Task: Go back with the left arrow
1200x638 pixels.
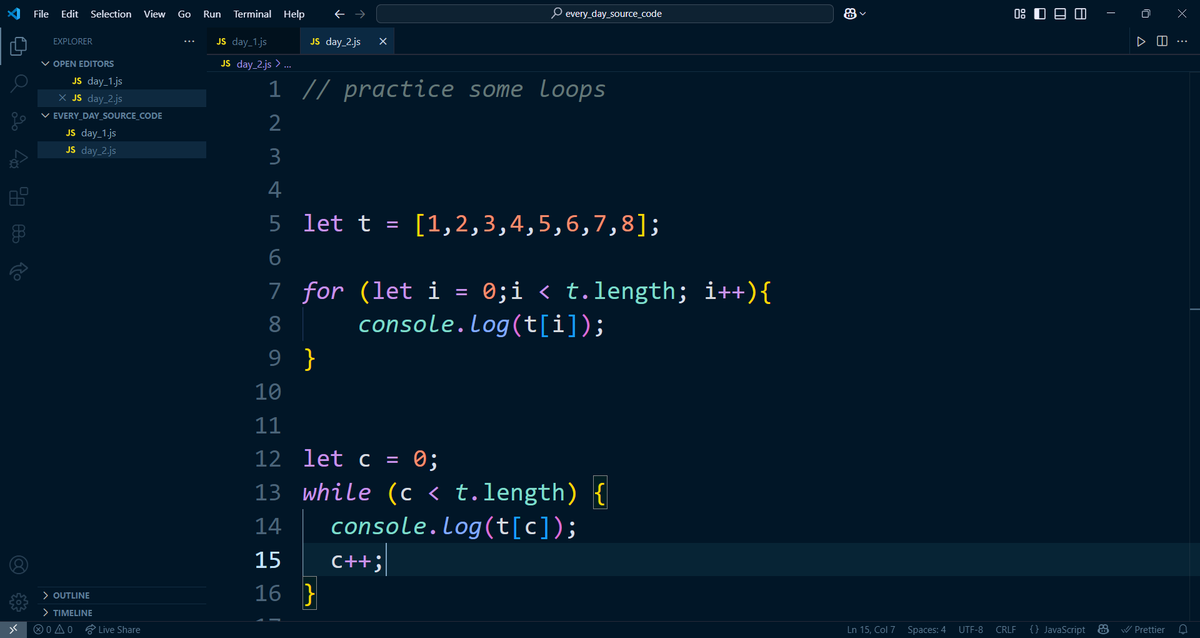Action: 340,14
